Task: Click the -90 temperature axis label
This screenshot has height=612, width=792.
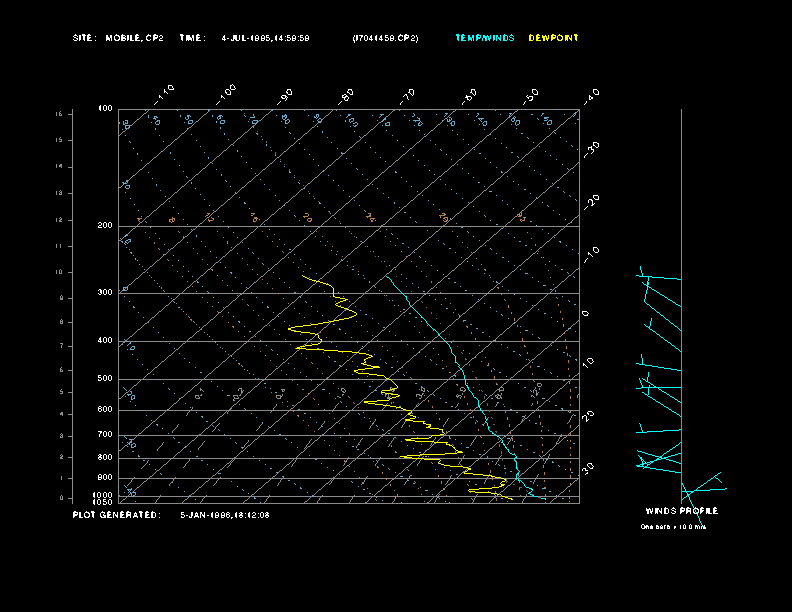Action: coord(285,97)
